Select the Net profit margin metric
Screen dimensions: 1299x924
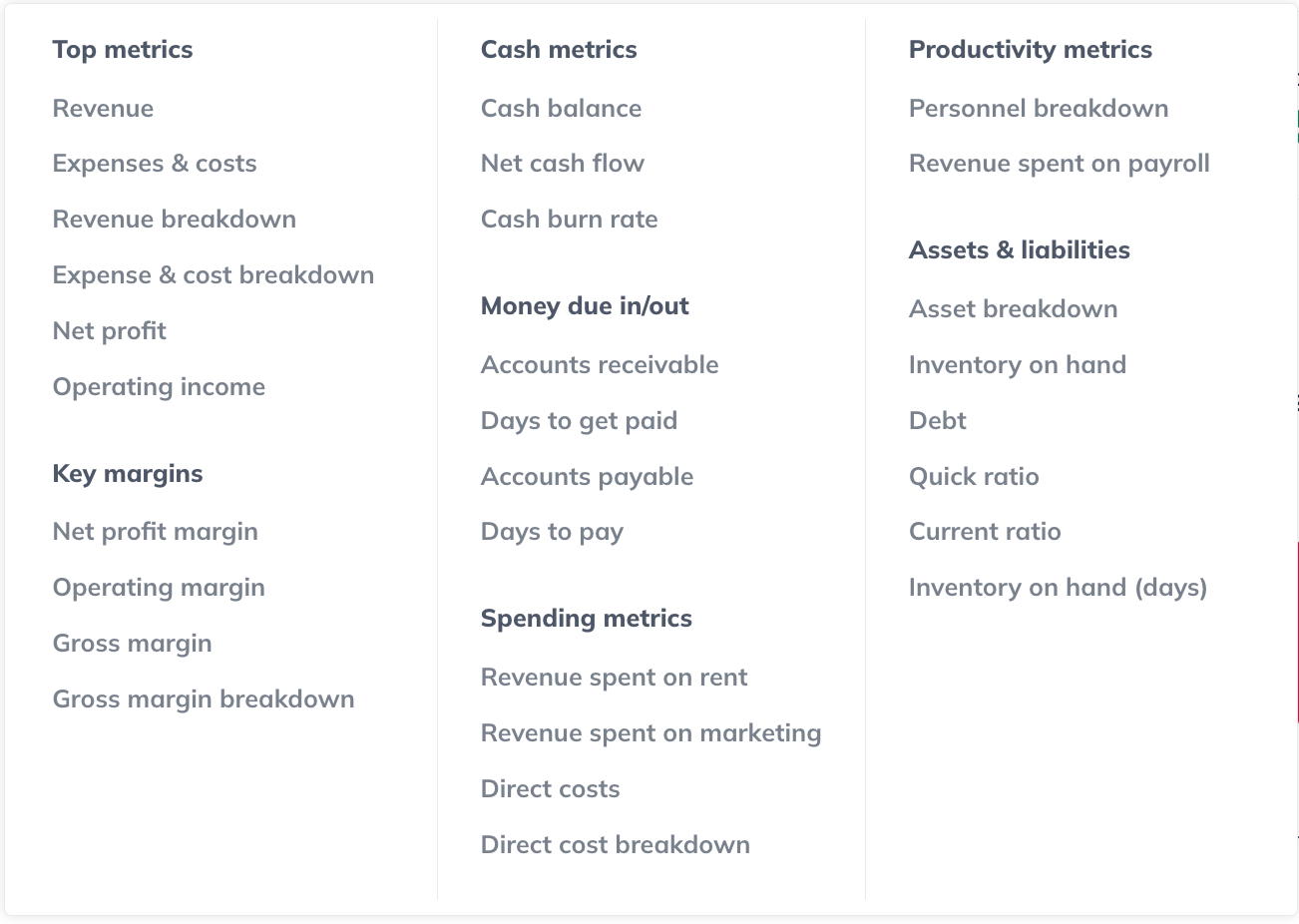[155, 532]
